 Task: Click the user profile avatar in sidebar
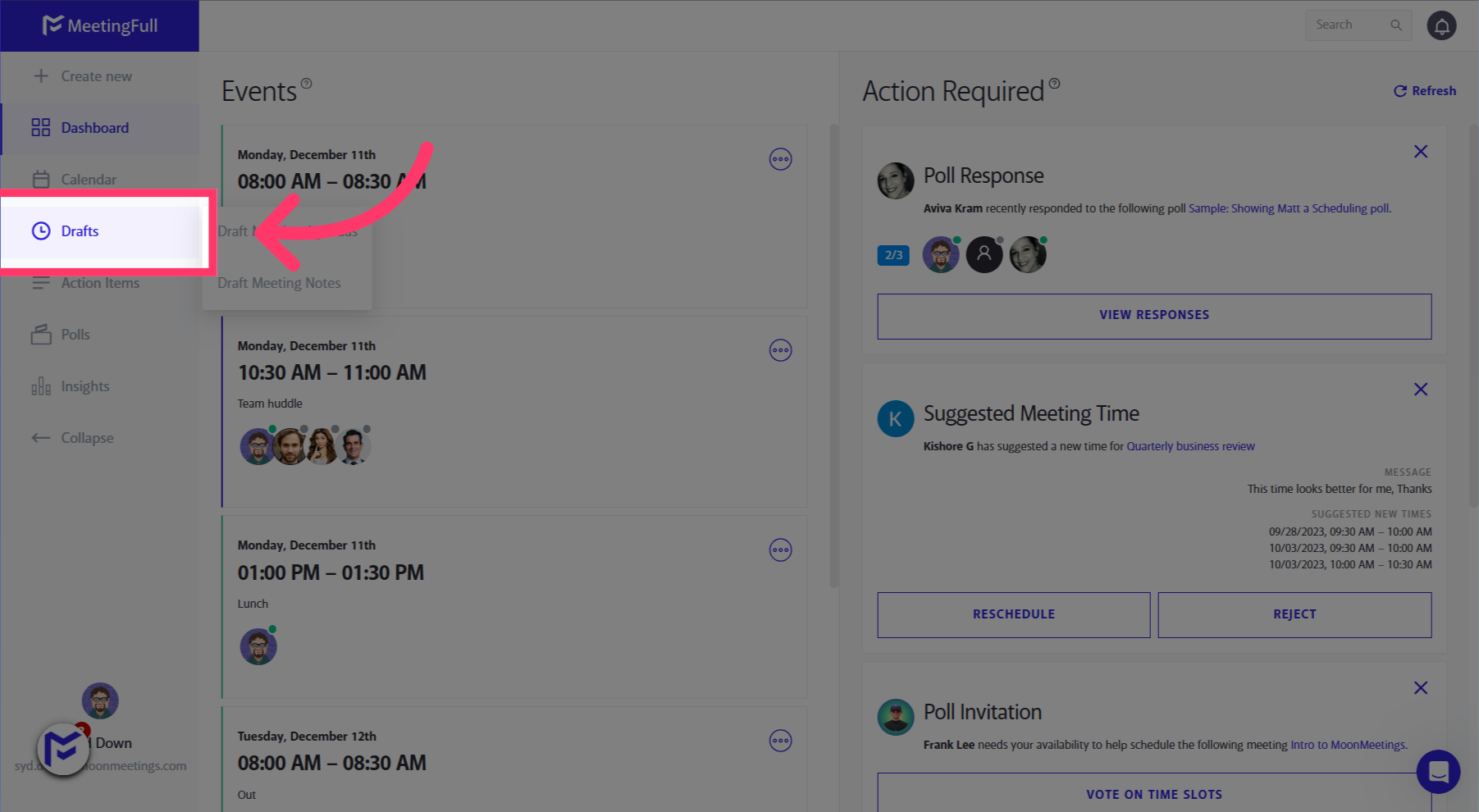(x=100, y=701)
